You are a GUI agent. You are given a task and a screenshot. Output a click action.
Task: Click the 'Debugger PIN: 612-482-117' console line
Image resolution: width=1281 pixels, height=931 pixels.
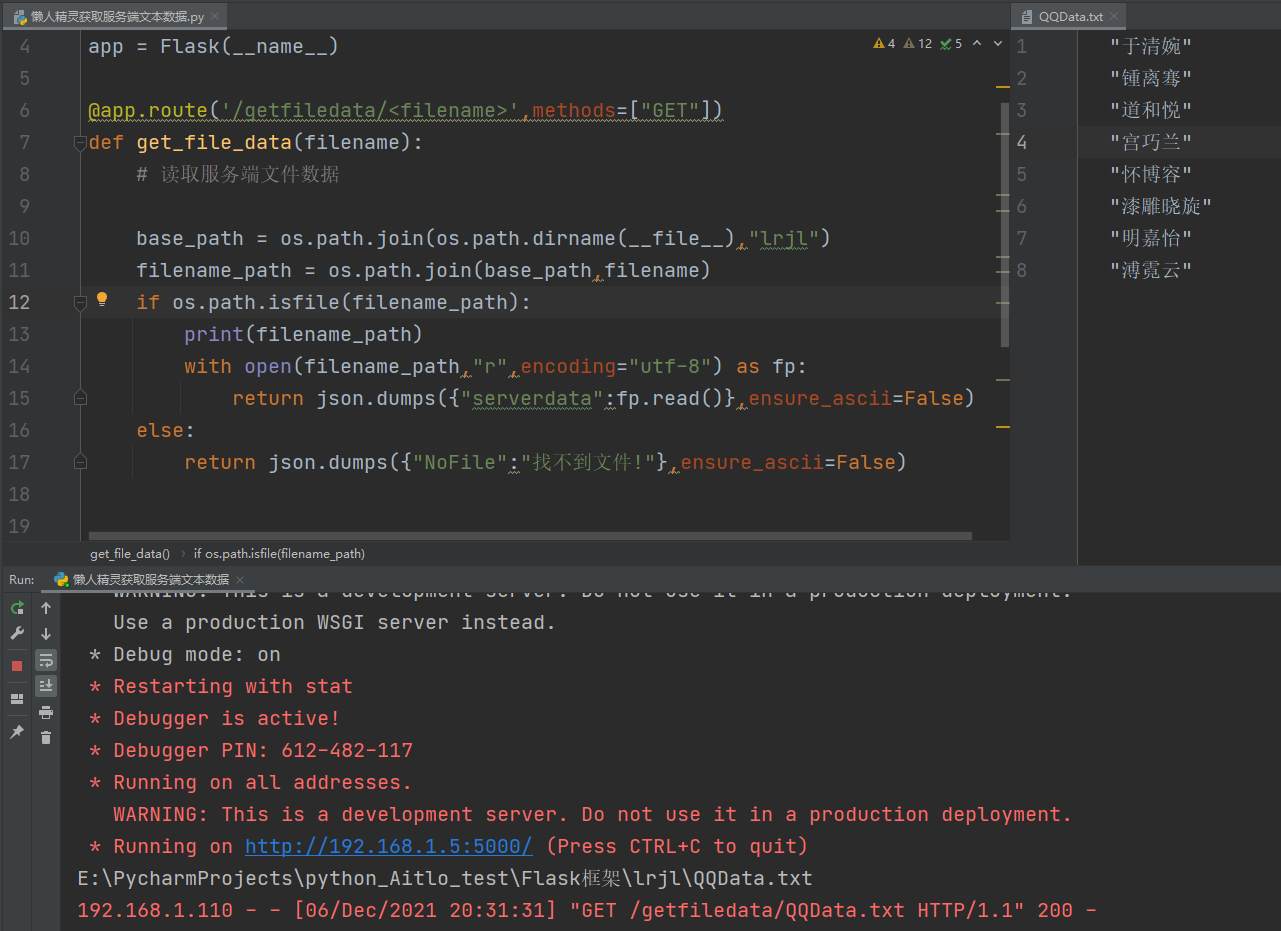pos(251,750)
